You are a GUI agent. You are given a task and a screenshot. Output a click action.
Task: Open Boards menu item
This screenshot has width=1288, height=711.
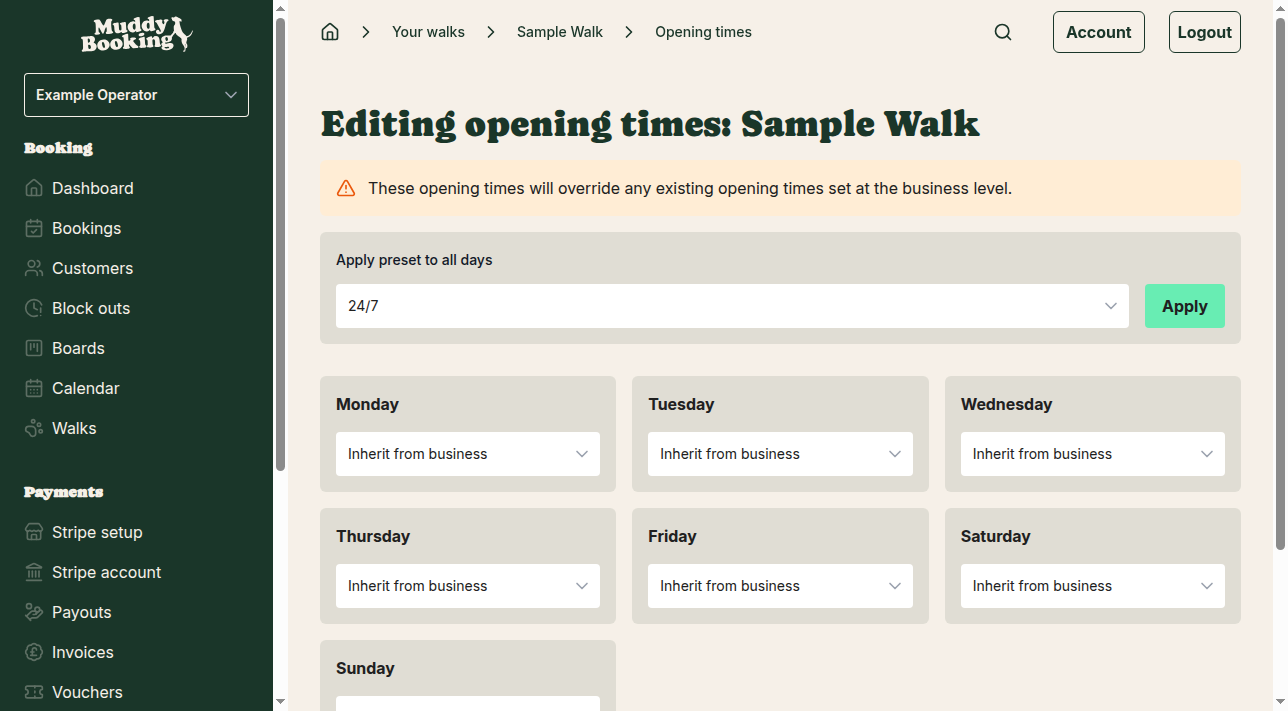(78, 348)
